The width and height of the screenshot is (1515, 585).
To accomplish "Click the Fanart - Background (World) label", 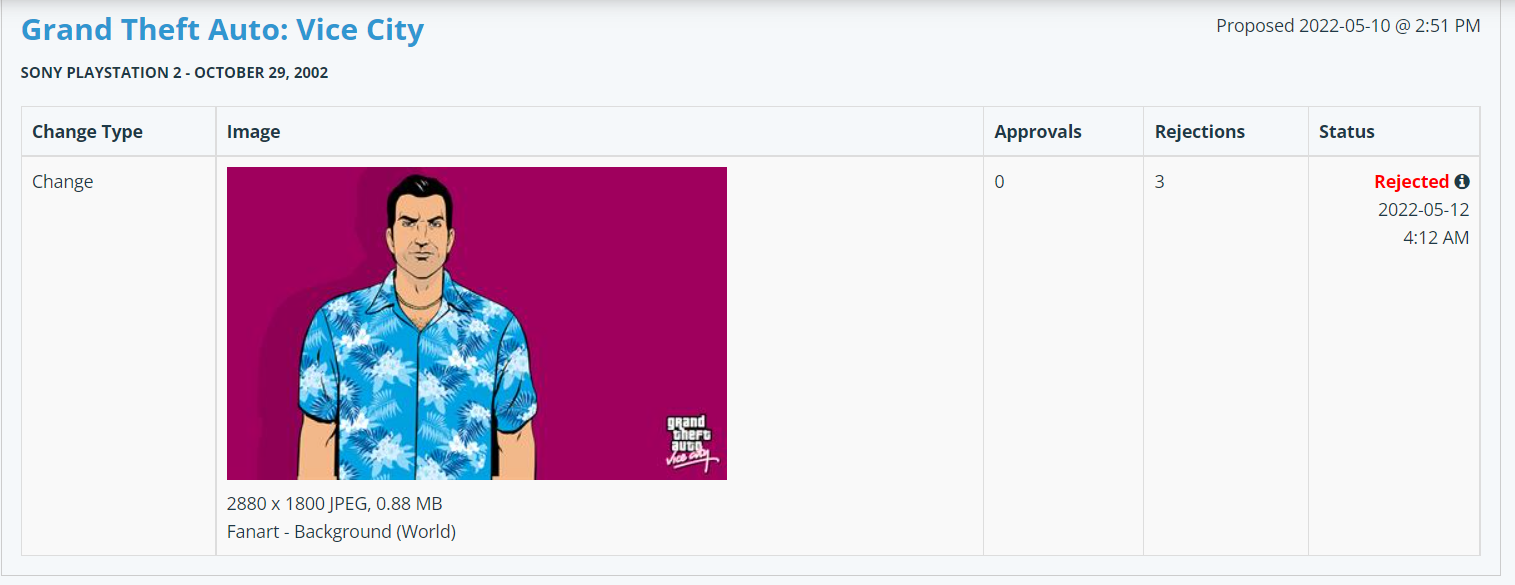I will coord(341,531).
